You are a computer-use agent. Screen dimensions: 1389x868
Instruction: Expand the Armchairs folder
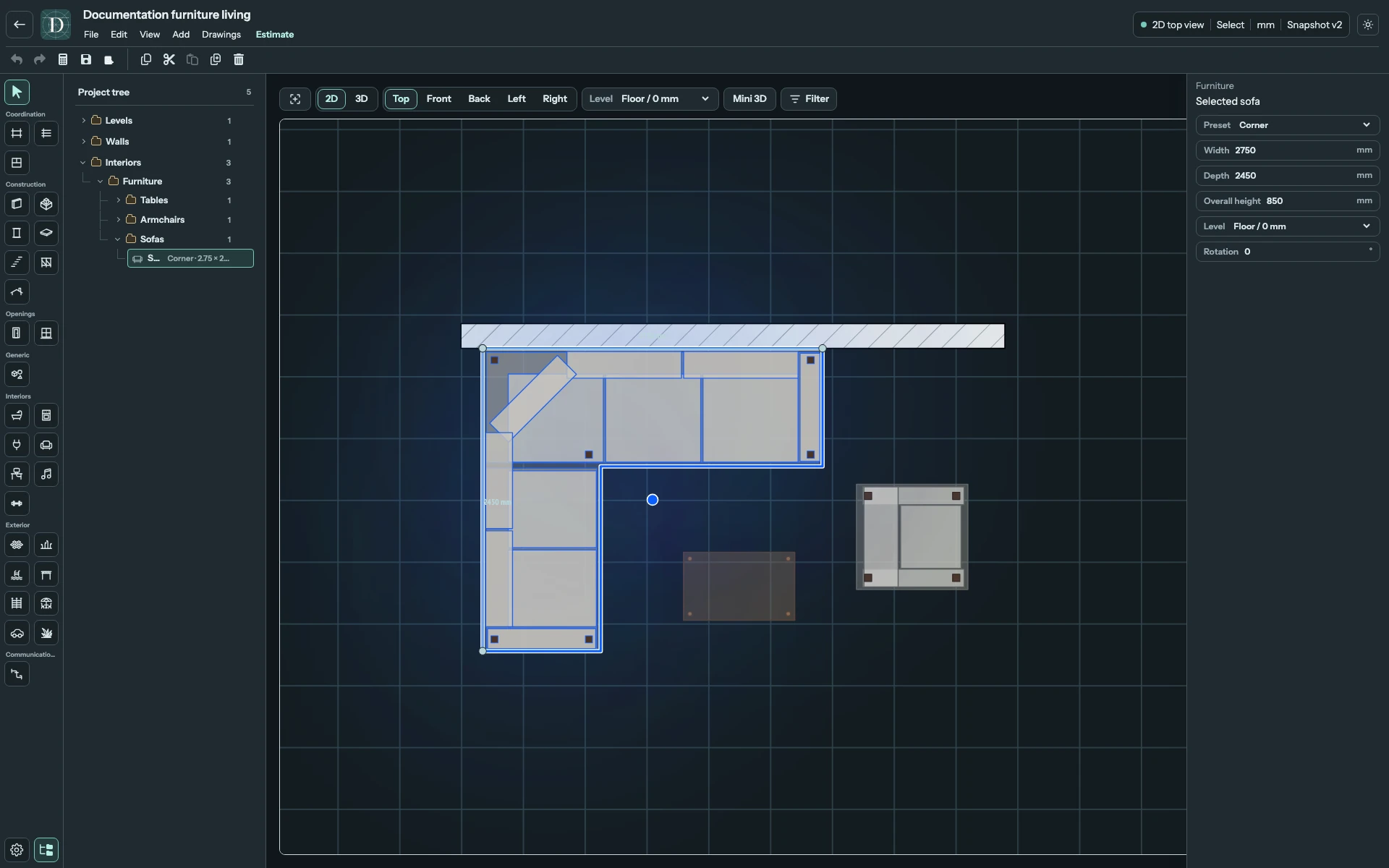click(119, 220)
